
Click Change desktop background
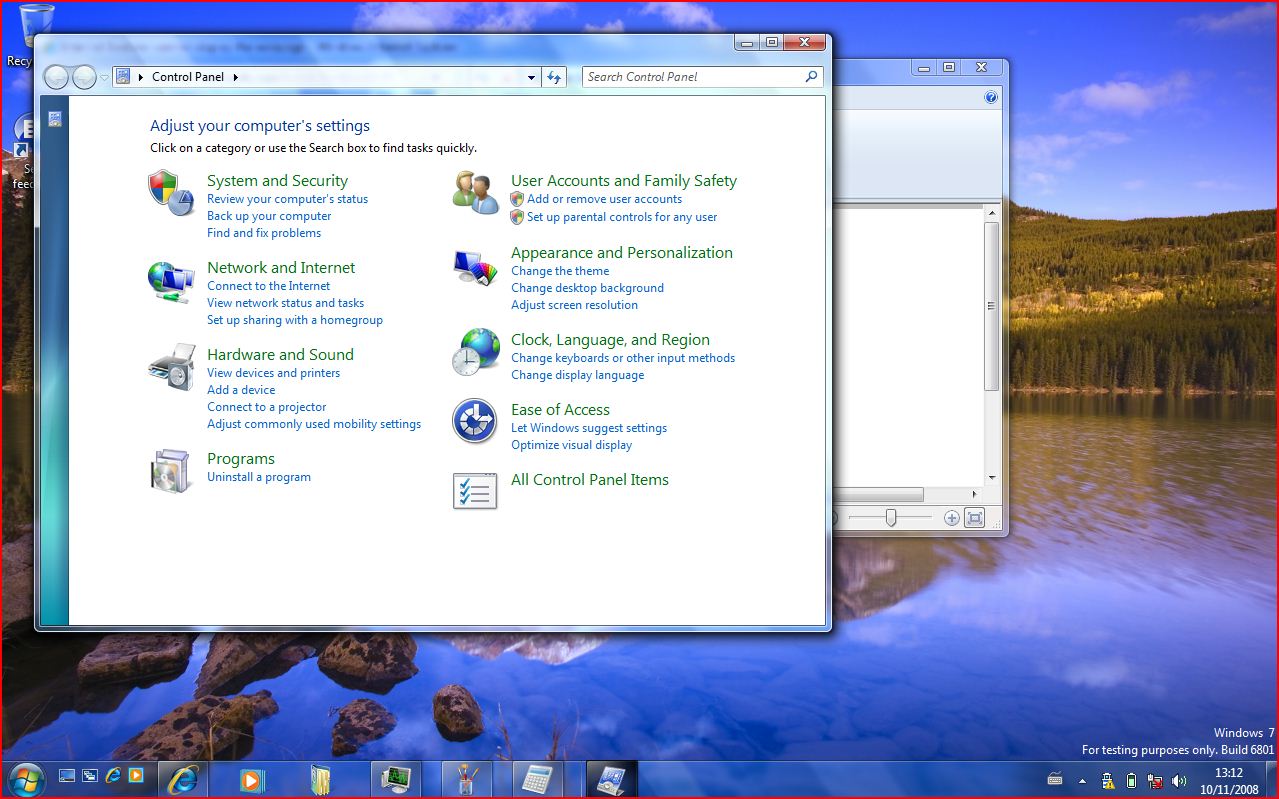tap(587, 288)
